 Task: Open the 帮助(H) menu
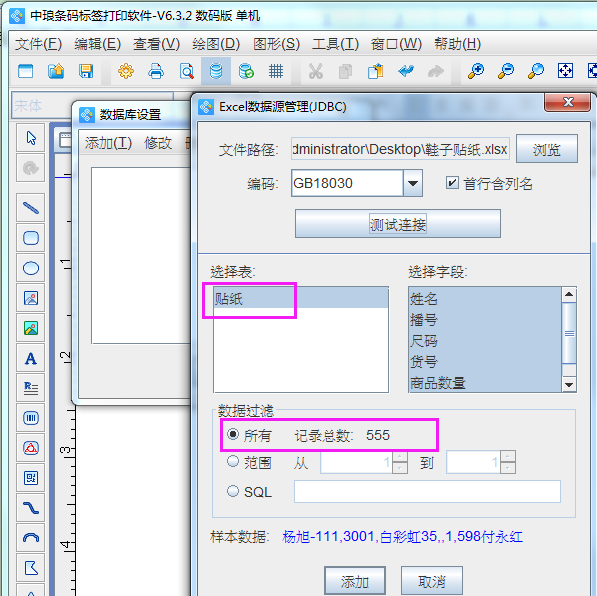pyautogui.click(x=458, y=44)
